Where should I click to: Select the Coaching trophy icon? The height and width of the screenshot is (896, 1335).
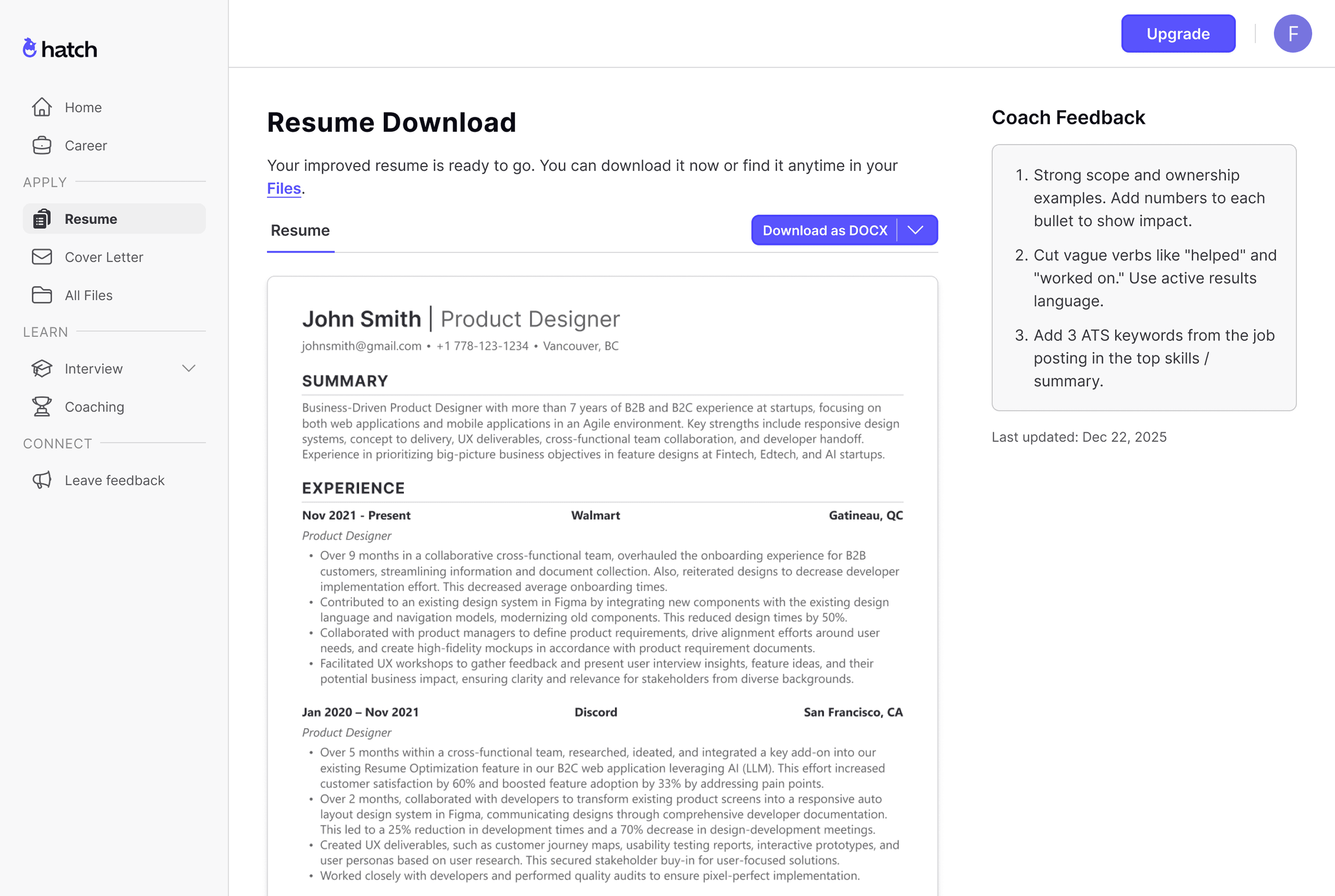pos(42,406)
